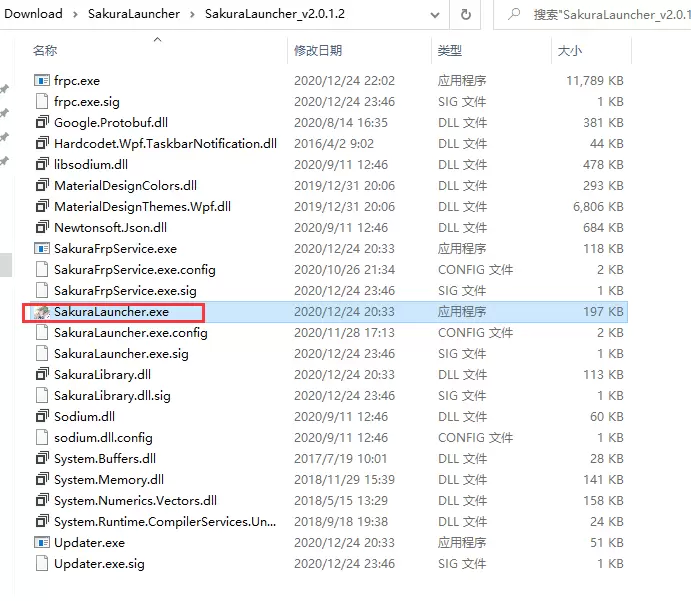Select the System.Memory.dll file name
The image size is (691, 601).
[109, 480]
